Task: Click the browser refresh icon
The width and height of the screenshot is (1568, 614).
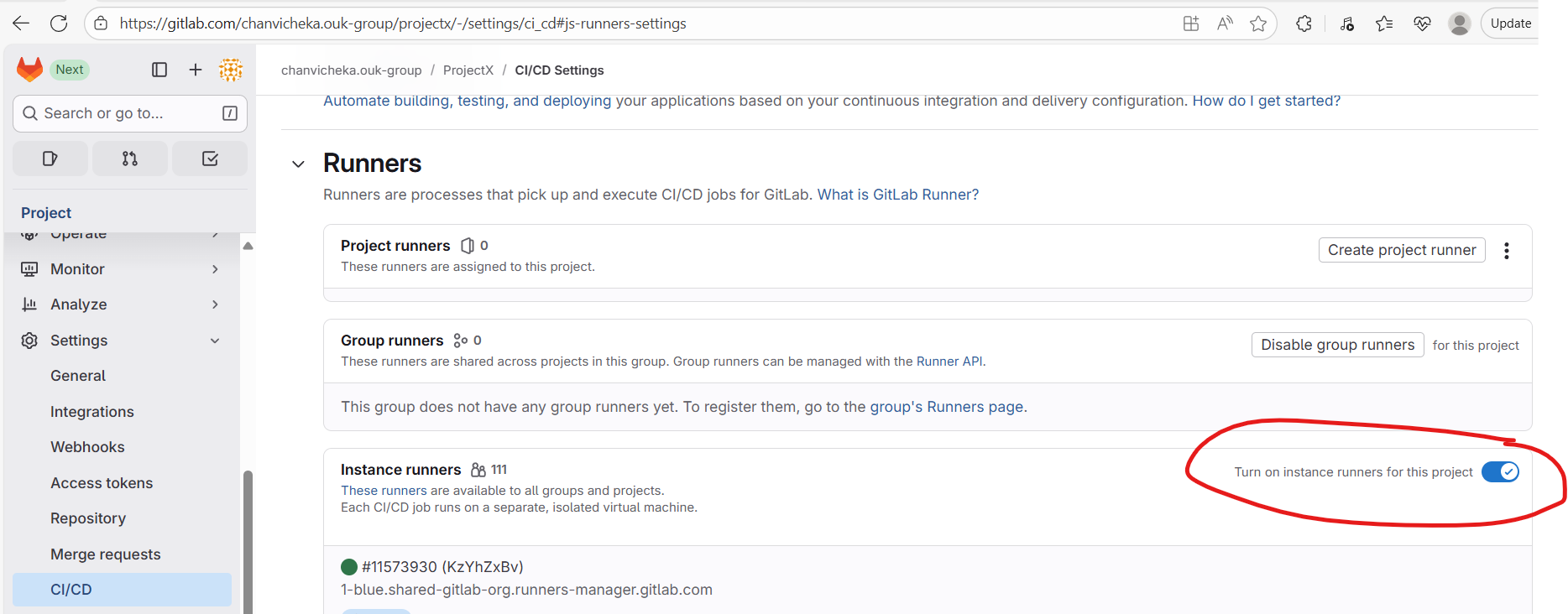Action: [59, 23]
